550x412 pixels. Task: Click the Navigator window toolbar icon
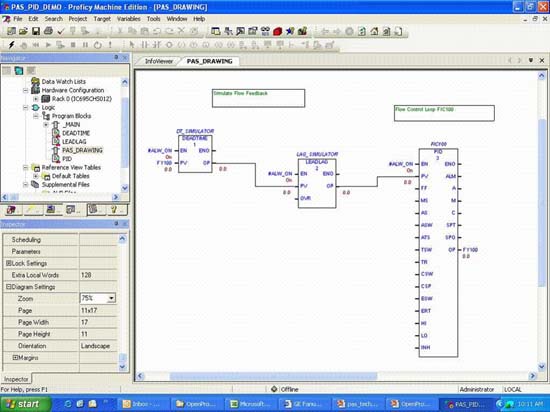click(215, 32)
